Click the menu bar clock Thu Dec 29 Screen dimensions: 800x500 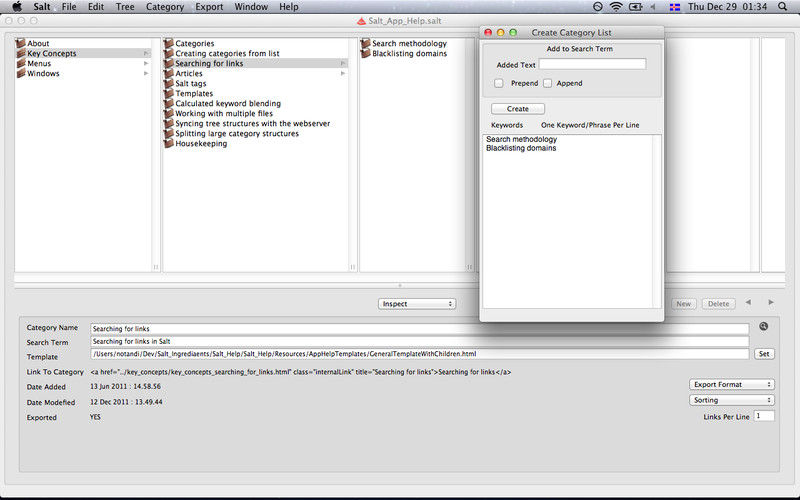click(x=727, y=7)
